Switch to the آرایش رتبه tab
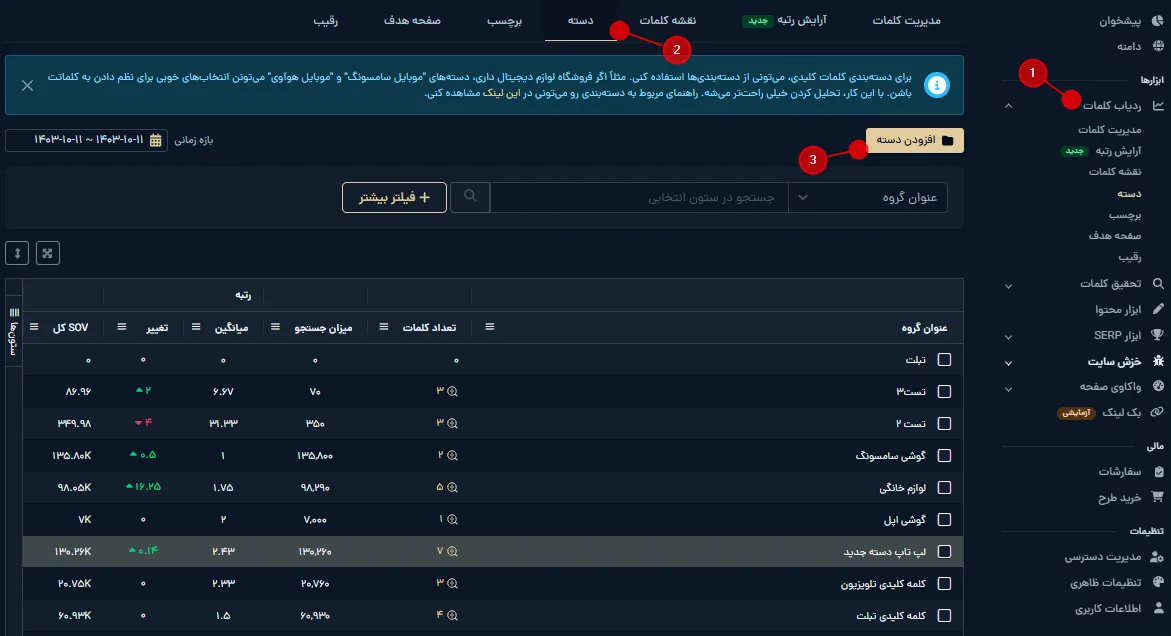This screenshot has width=1171, height=636. (784, 20)
